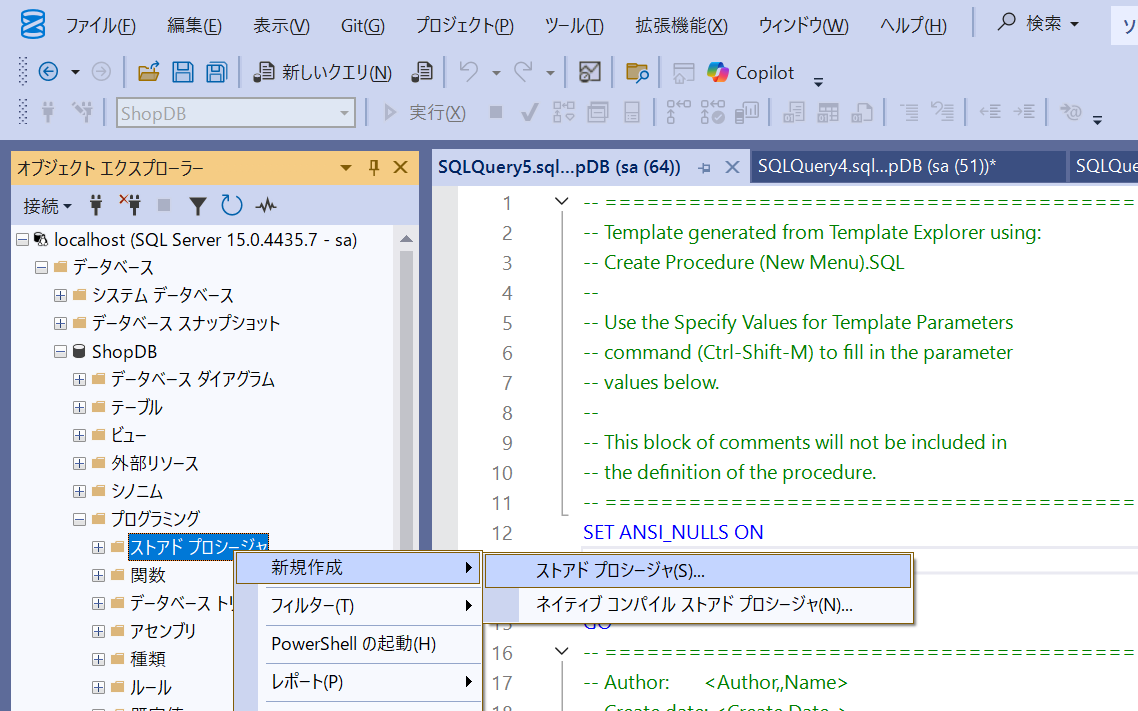Click the 実行(X) execute button
Image resolution: width=1138 pixels, height=711 pixels.
pos(425,112)
